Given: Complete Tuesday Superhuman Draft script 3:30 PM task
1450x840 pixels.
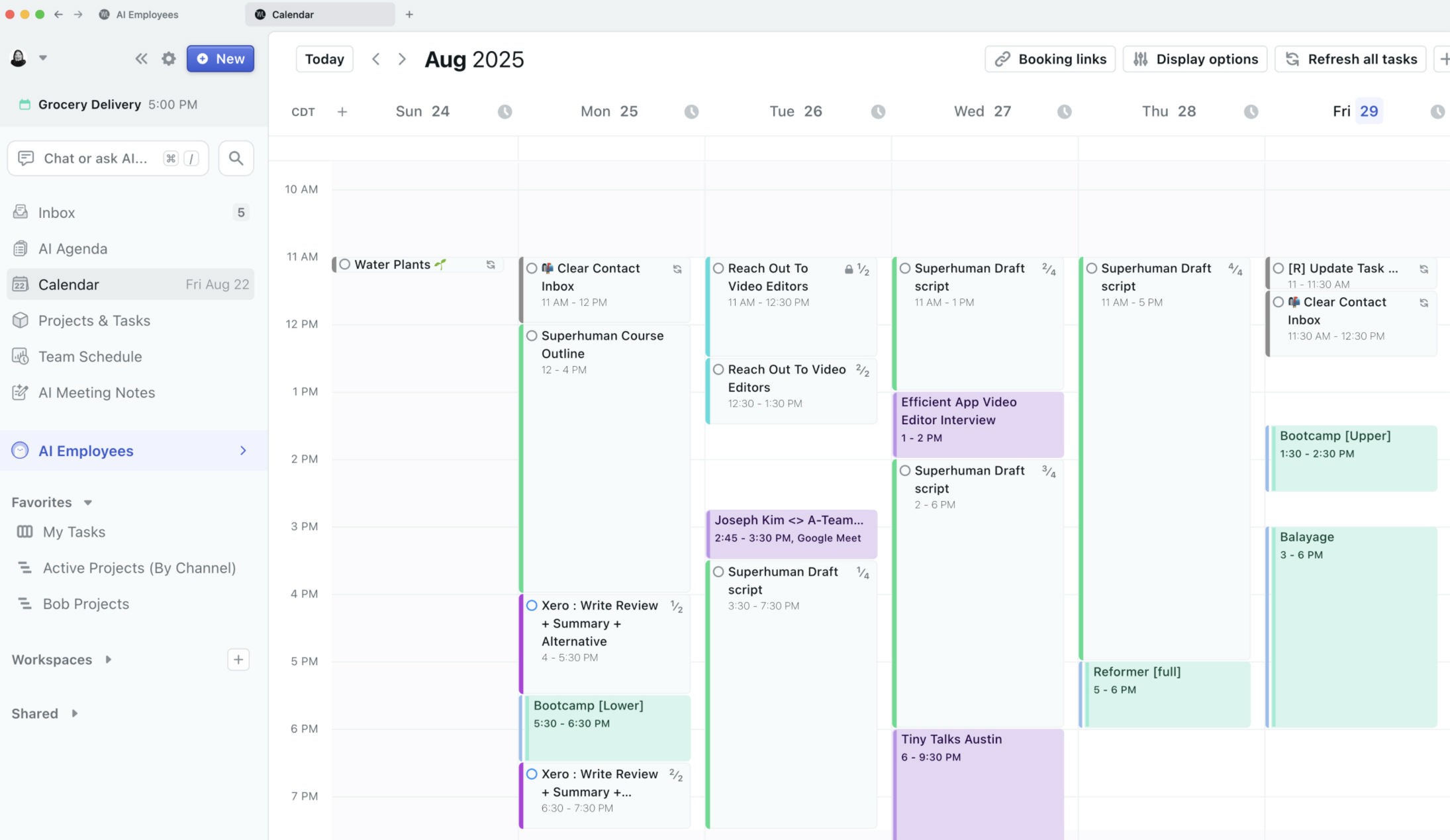Looking at the screenshot, I should pos(718,572).
